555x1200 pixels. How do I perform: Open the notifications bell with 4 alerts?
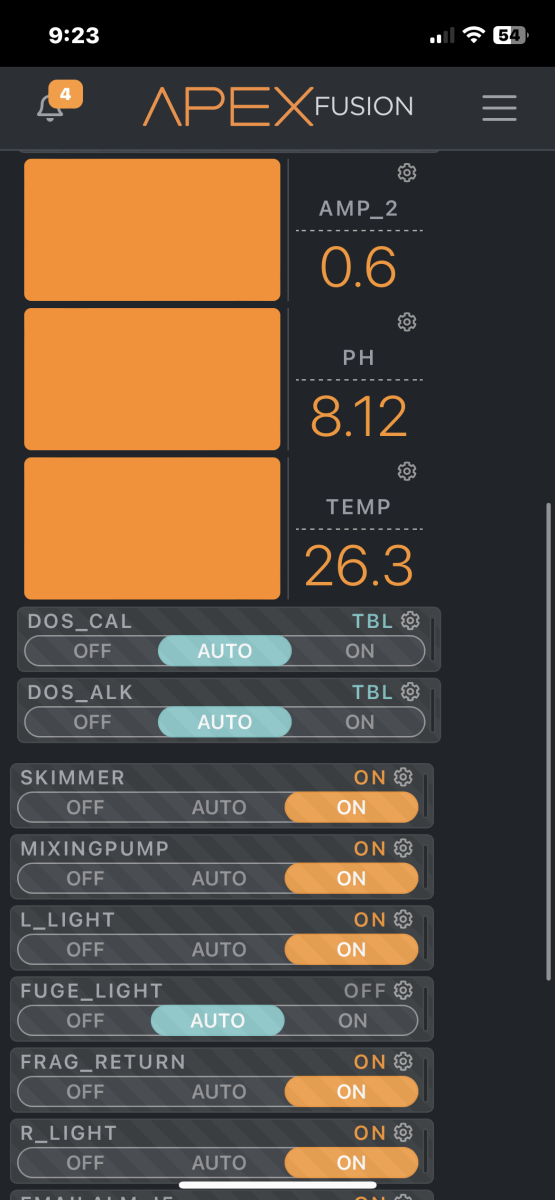point(50,107)
